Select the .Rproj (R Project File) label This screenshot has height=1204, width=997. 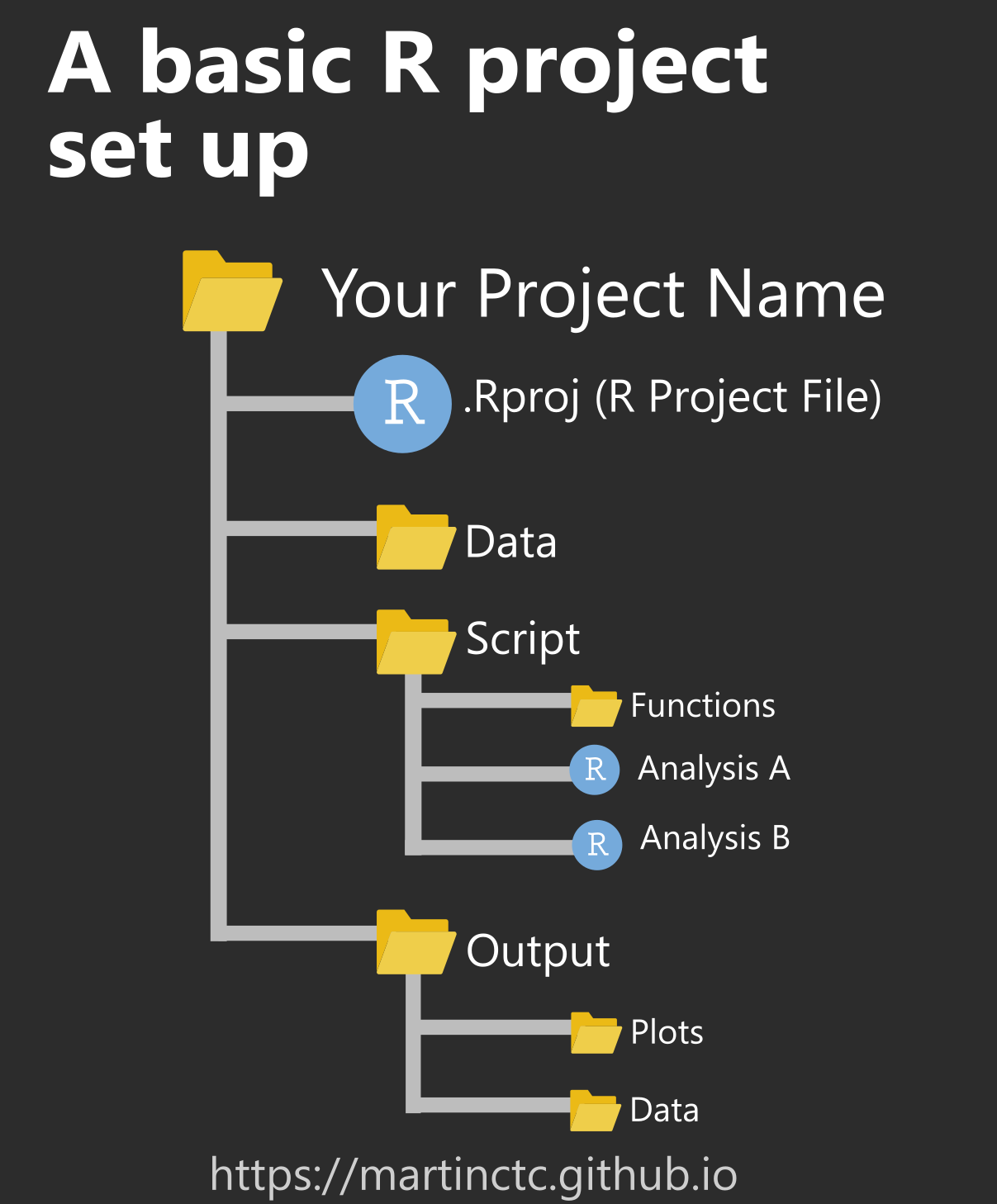click(672, 398)
